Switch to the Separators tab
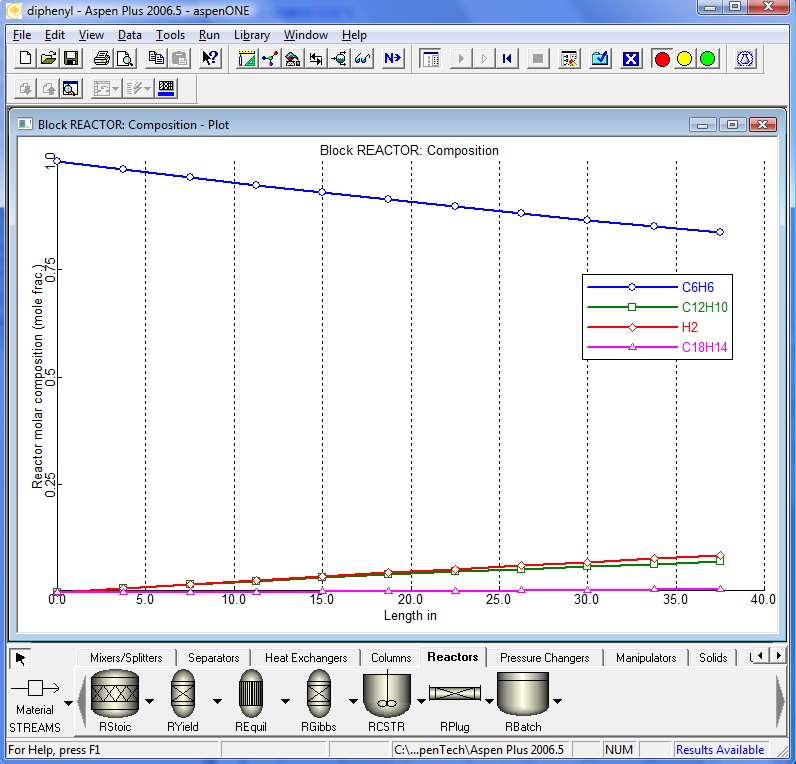This screenshot has width=796, height=764. tap(213, 658)
